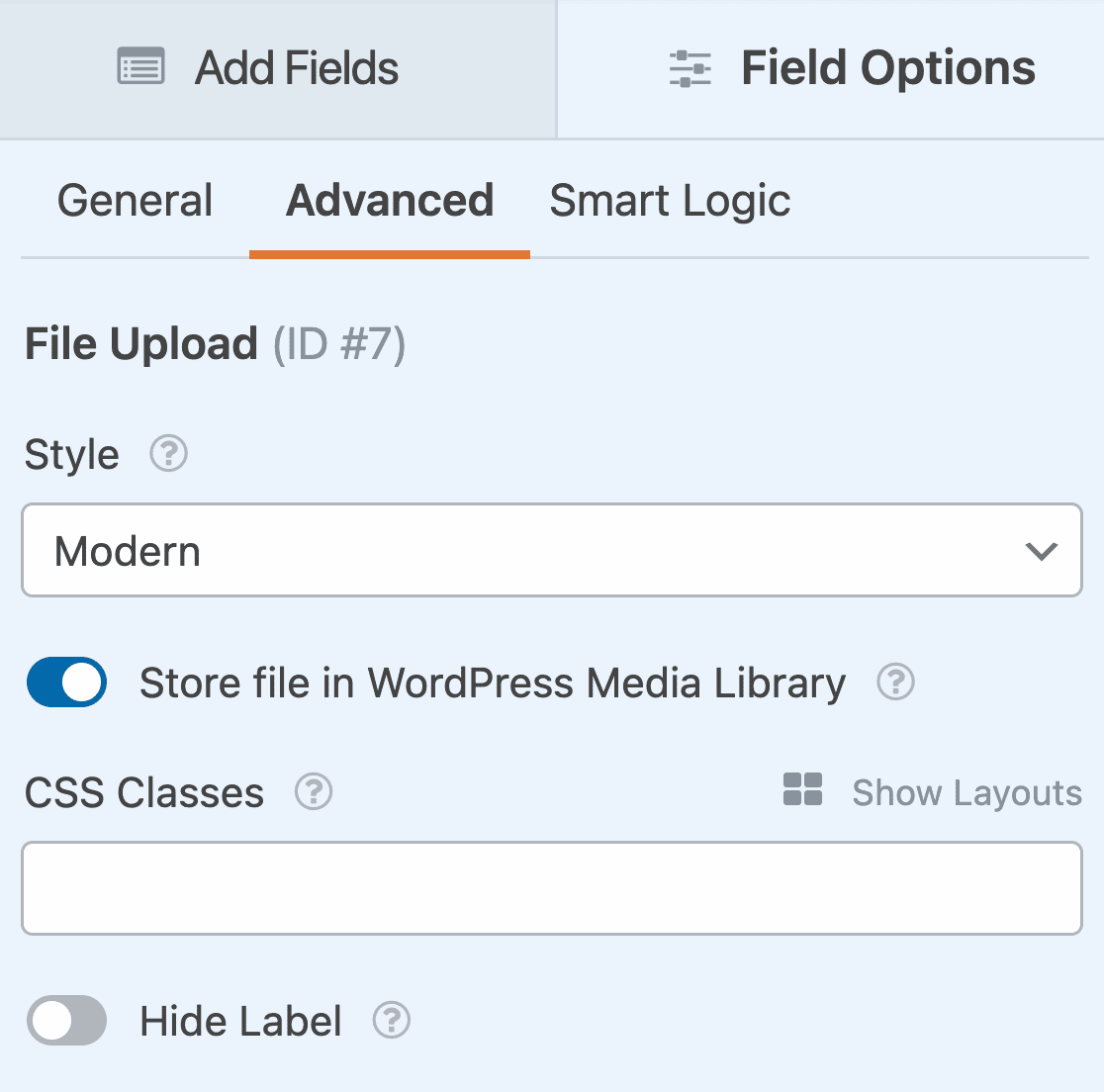Screen dimensions: 1104x1092
Task: Click the Store file in WordPress Media Library label
Action: 493,683
